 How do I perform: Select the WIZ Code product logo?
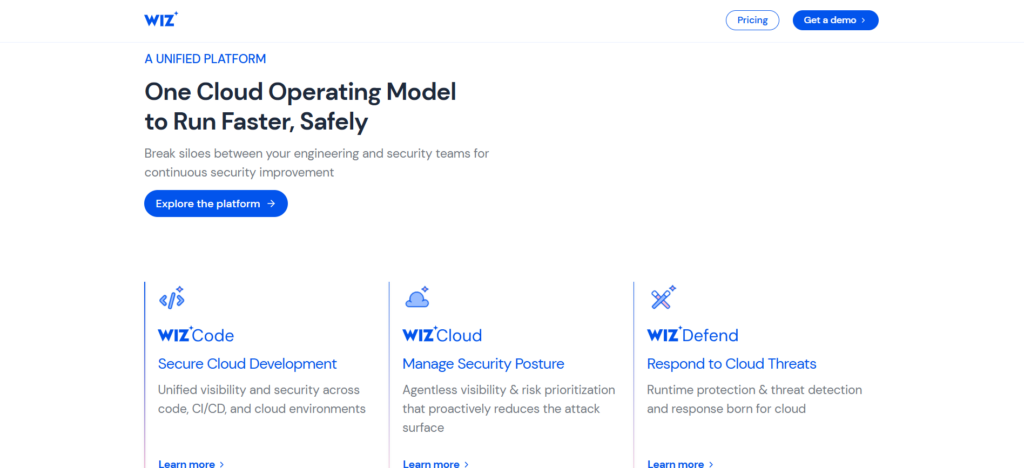tap(196, 335)
